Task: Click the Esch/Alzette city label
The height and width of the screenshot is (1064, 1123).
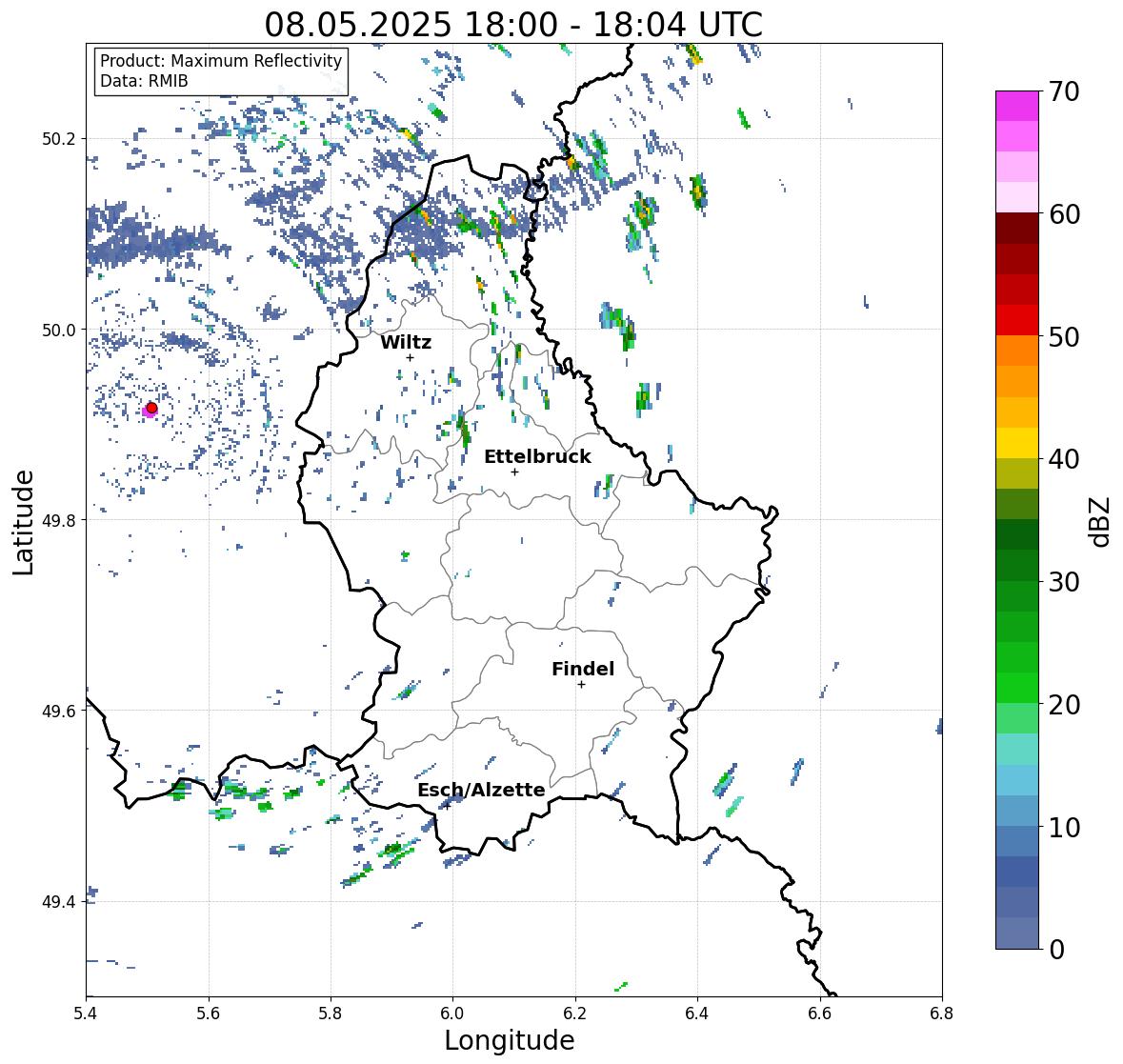Action: pyautogui.click(x=481, y=790)
